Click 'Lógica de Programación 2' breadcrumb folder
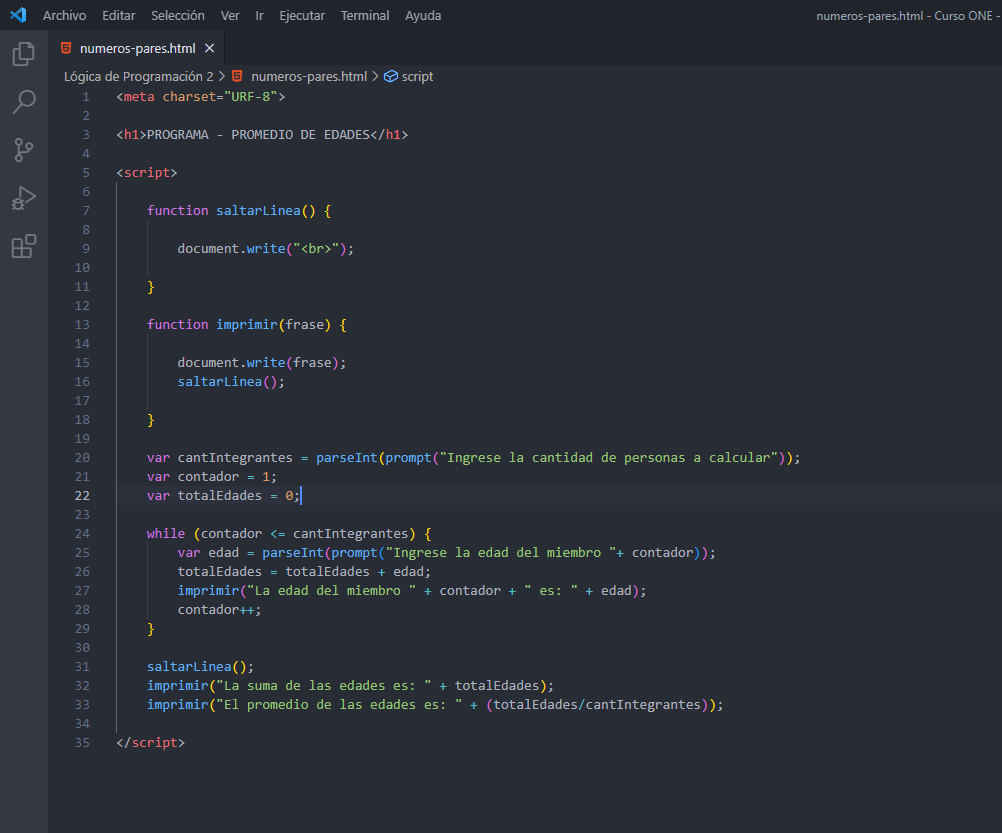1002x833 pixels. point(139,76)
